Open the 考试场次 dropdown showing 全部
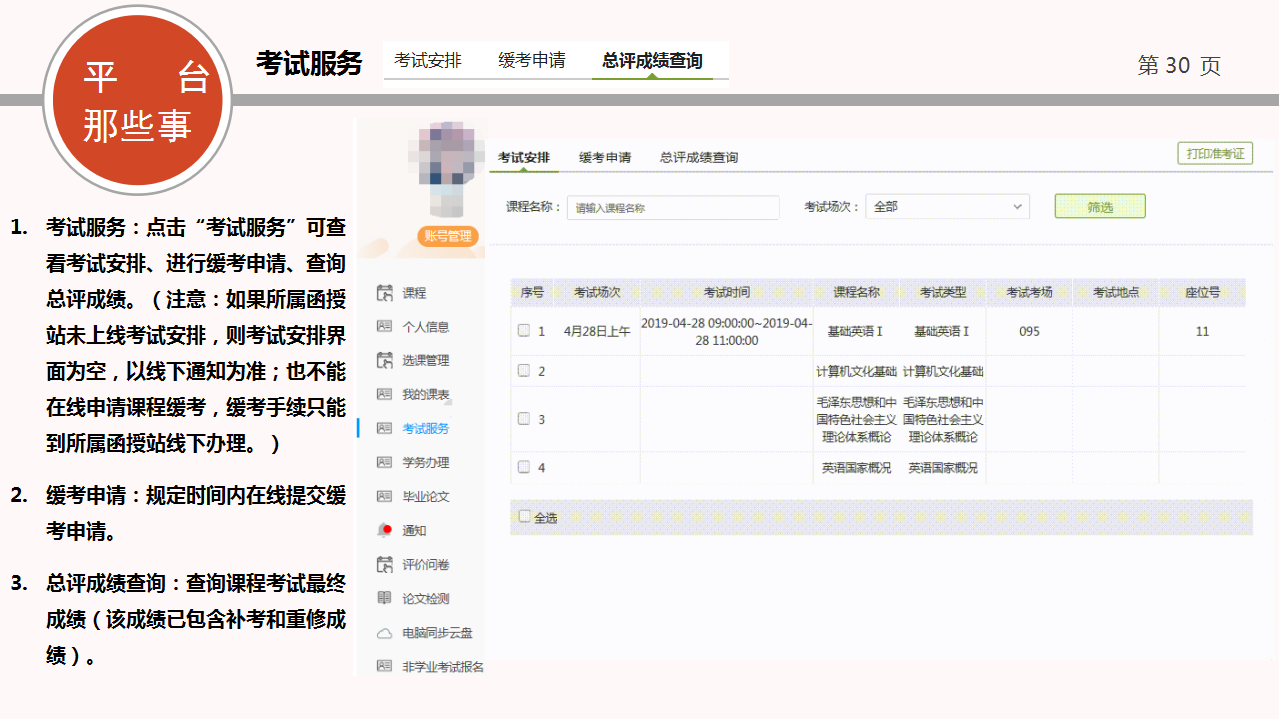This screenshot has height=719, width=1279. tap(946, 207)
